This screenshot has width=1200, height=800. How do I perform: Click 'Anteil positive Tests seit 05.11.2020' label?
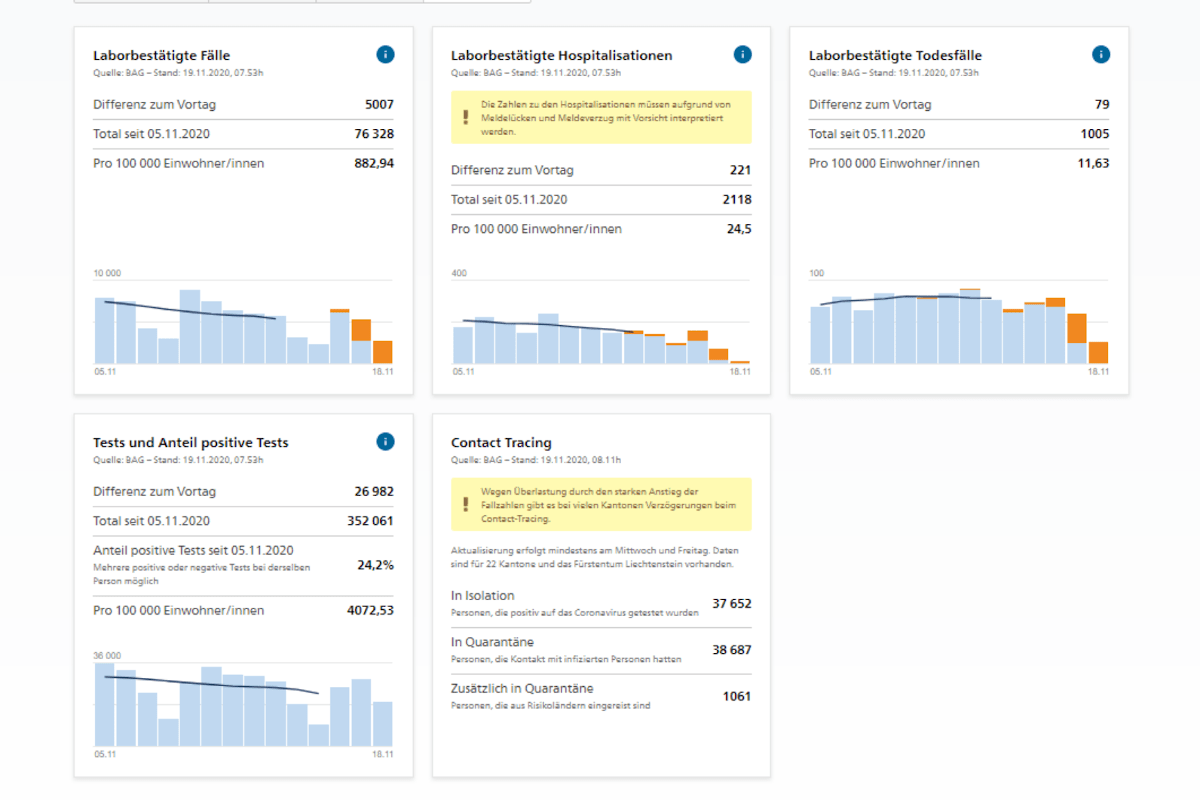(x=193, y=551)
